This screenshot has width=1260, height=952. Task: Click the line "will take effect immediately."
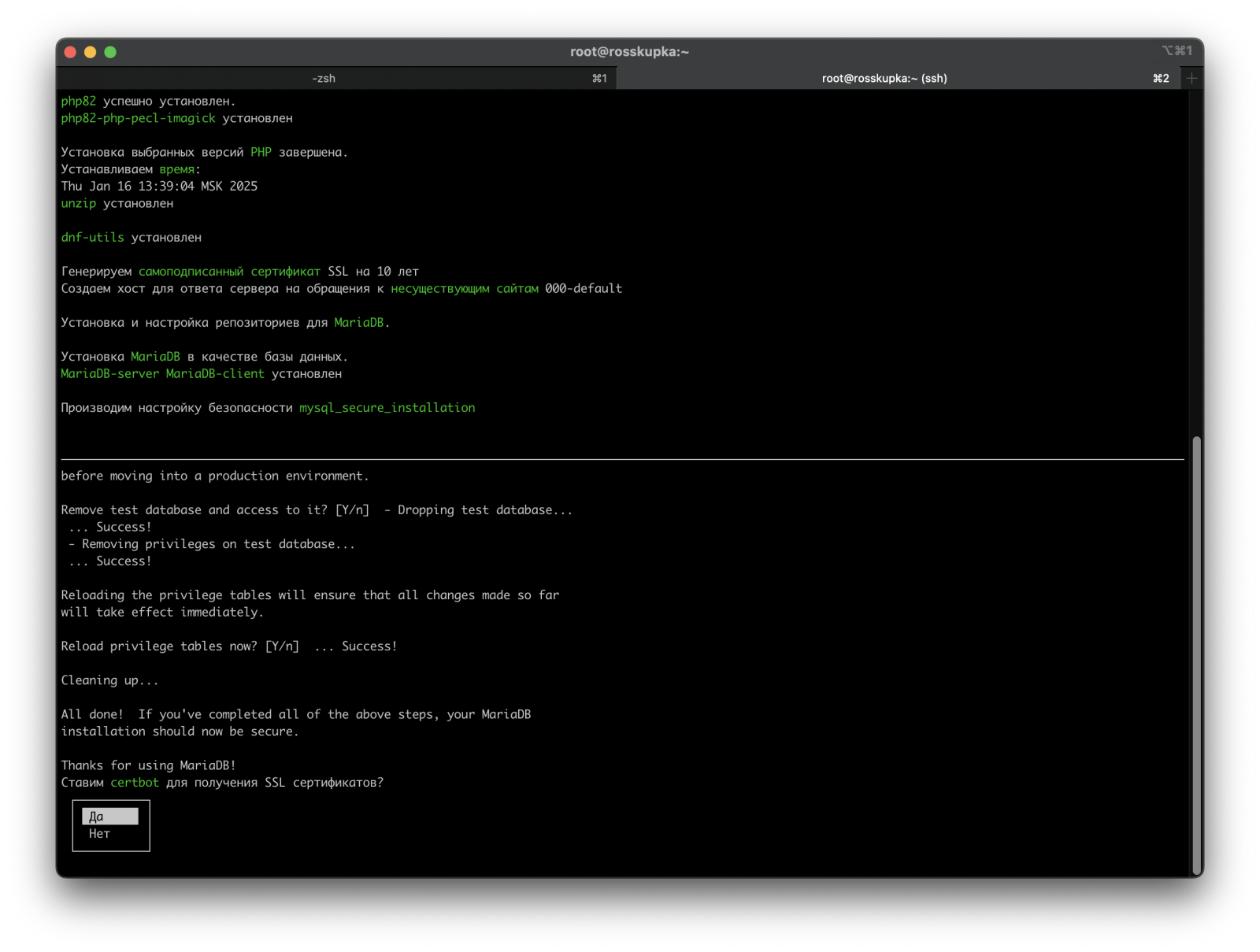(162, 613)
